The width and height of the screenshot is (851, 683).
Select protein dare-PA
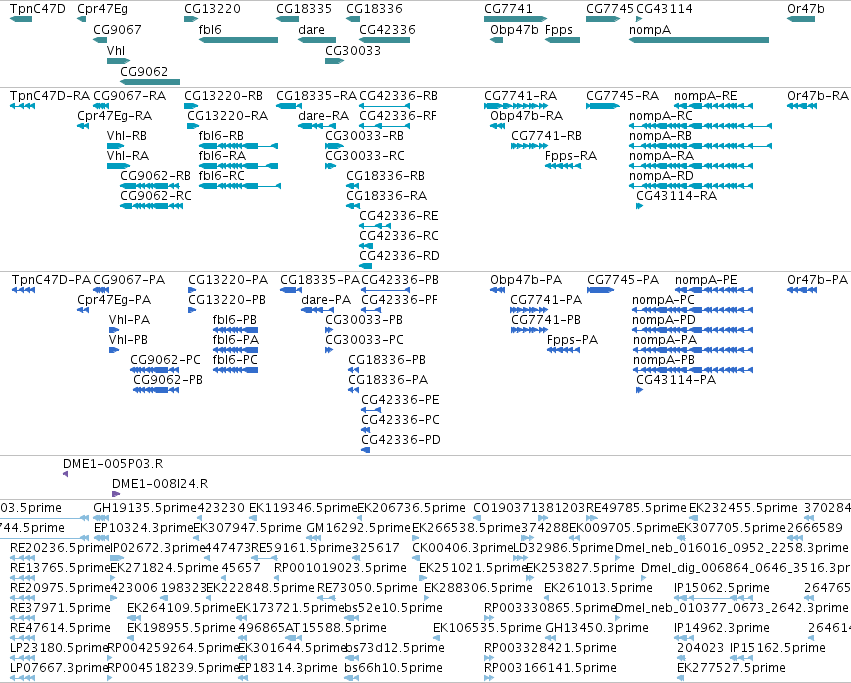pos(326,300)
